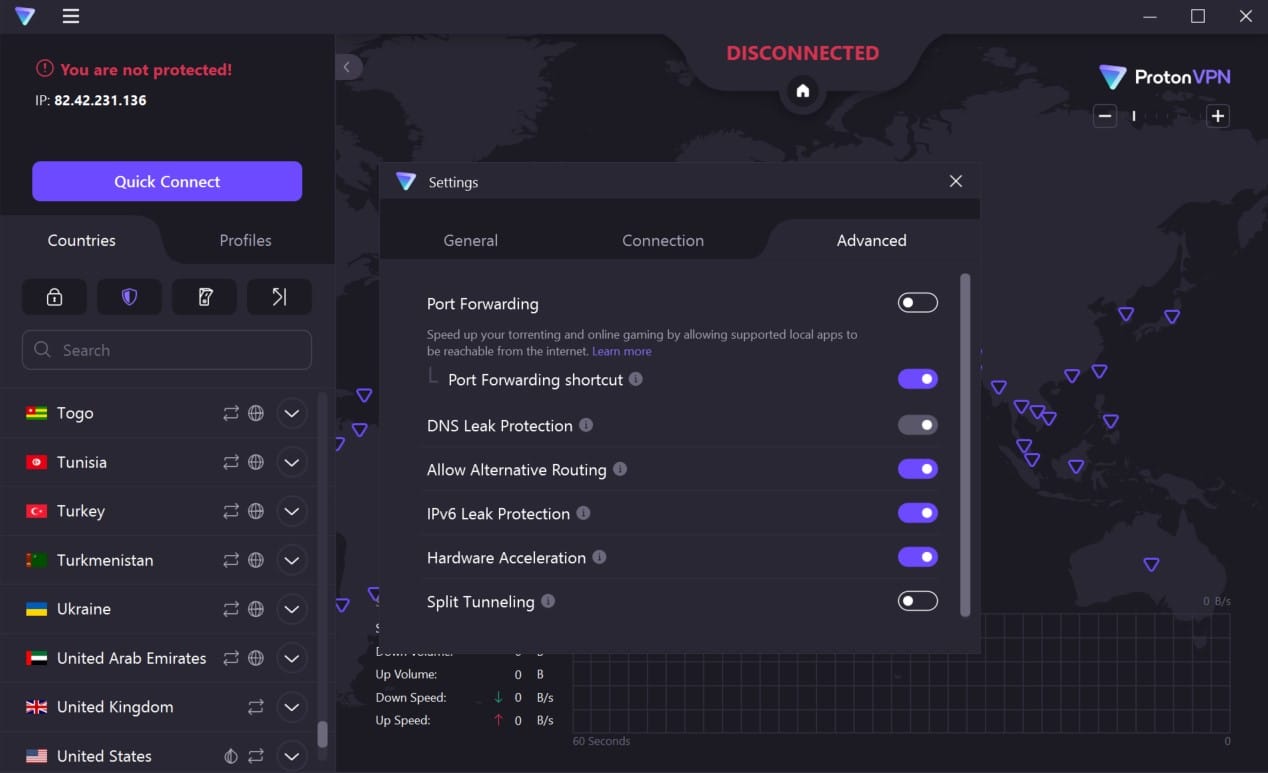Click info icon next to Split Tunneling

pos(548,601)
